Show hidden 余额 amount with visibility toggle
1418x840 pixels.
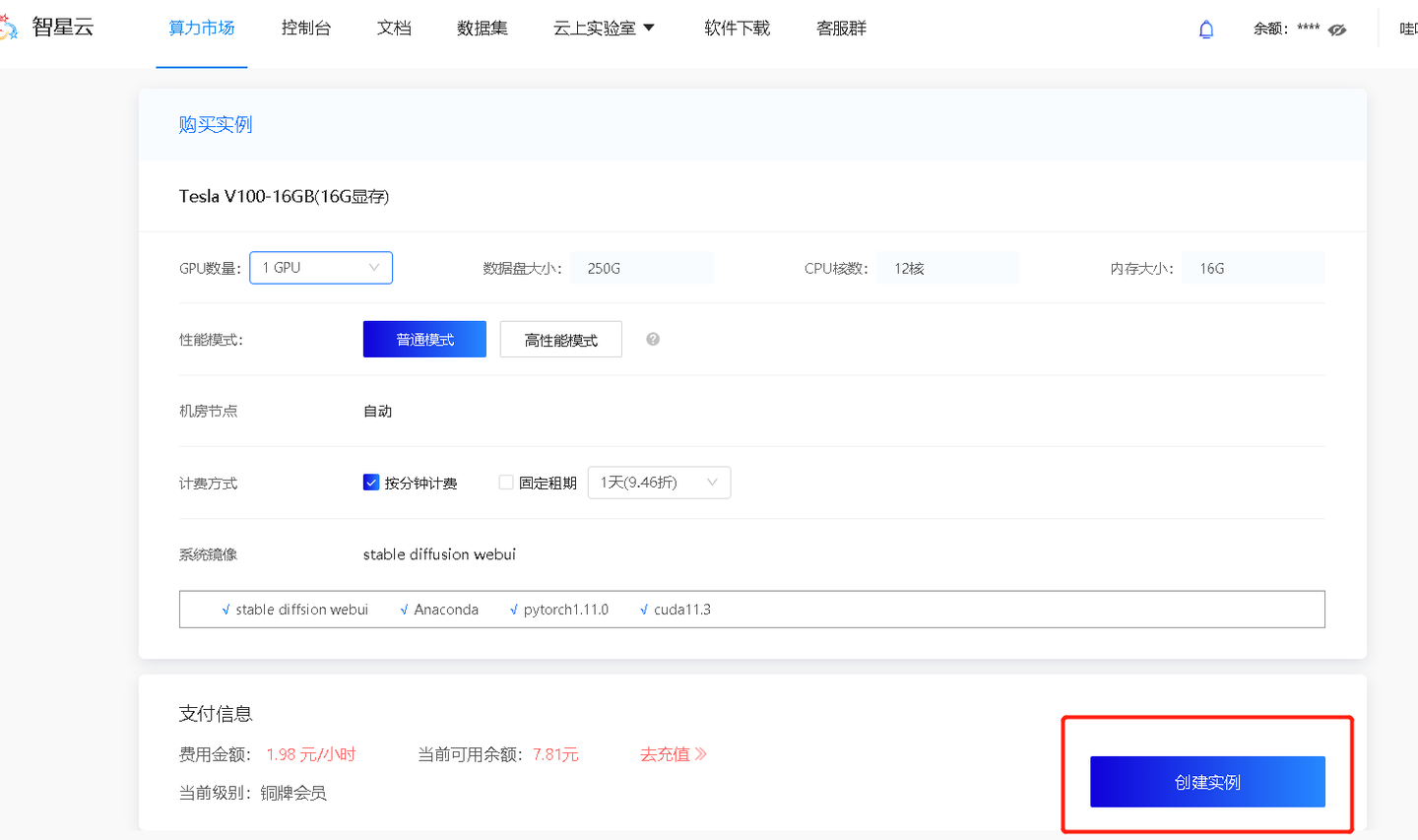1336,30
